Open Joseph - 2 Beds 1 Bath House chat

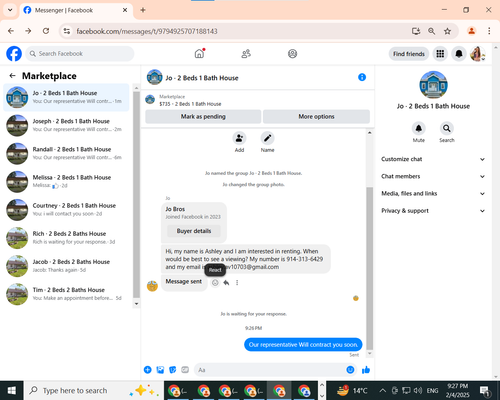click(x=66, y=125)
